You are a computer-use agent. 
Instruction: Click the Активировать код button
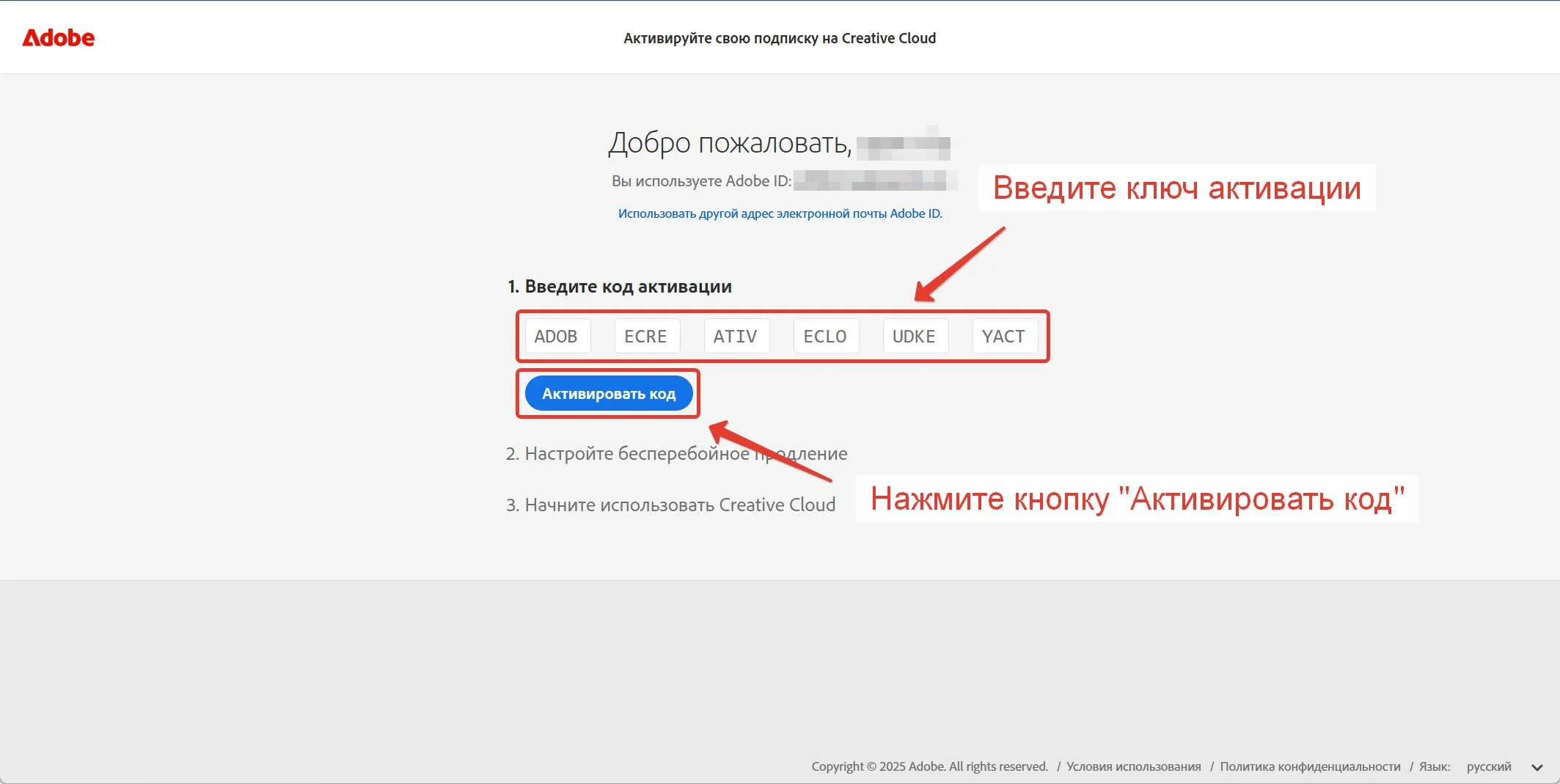pos(609,394)
